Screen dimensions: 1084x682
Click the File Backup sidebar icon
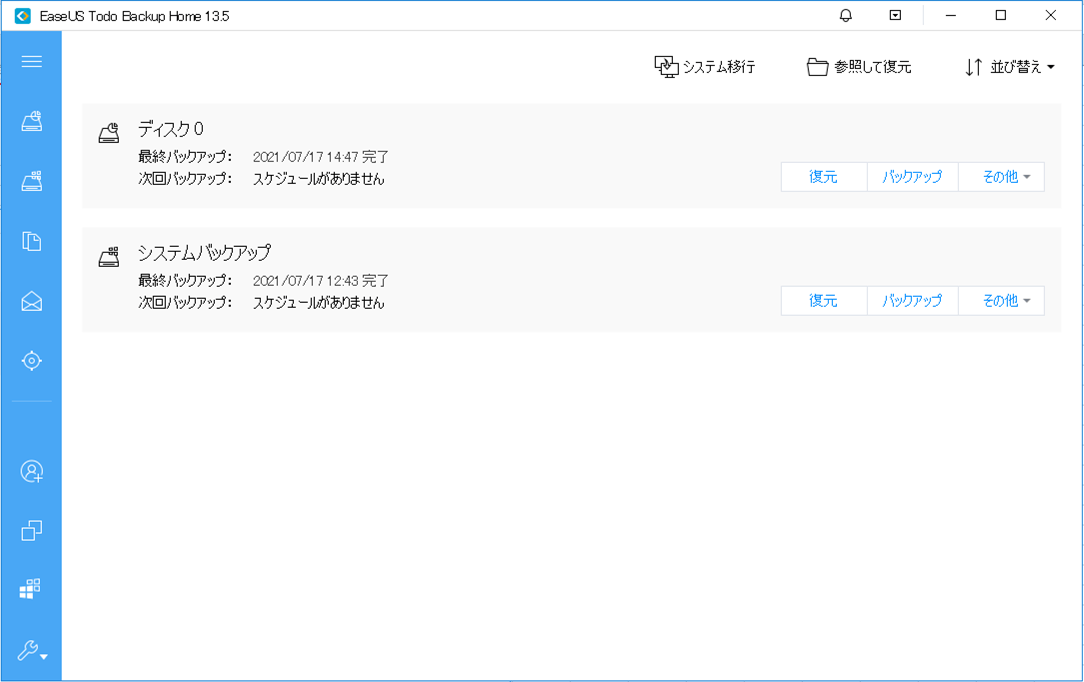(x=31, y=241)
